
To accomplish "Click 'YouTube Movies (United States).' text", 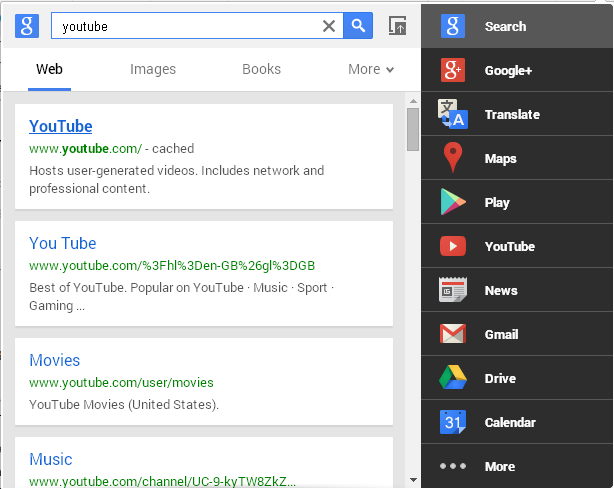I will [124, 404].
